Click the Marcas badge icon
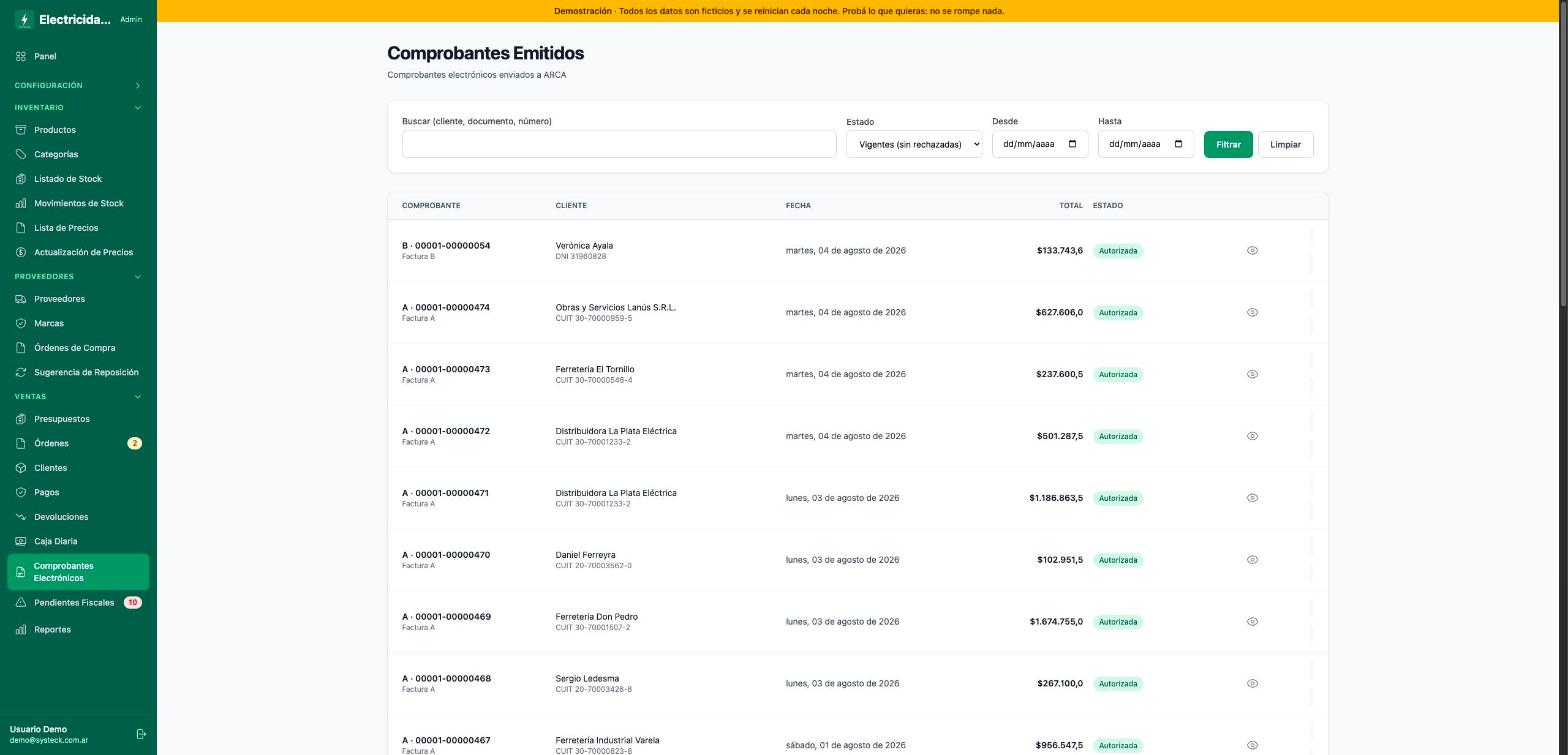The width and height of the screenshot is (1568, 755). (x=20, y=323)
